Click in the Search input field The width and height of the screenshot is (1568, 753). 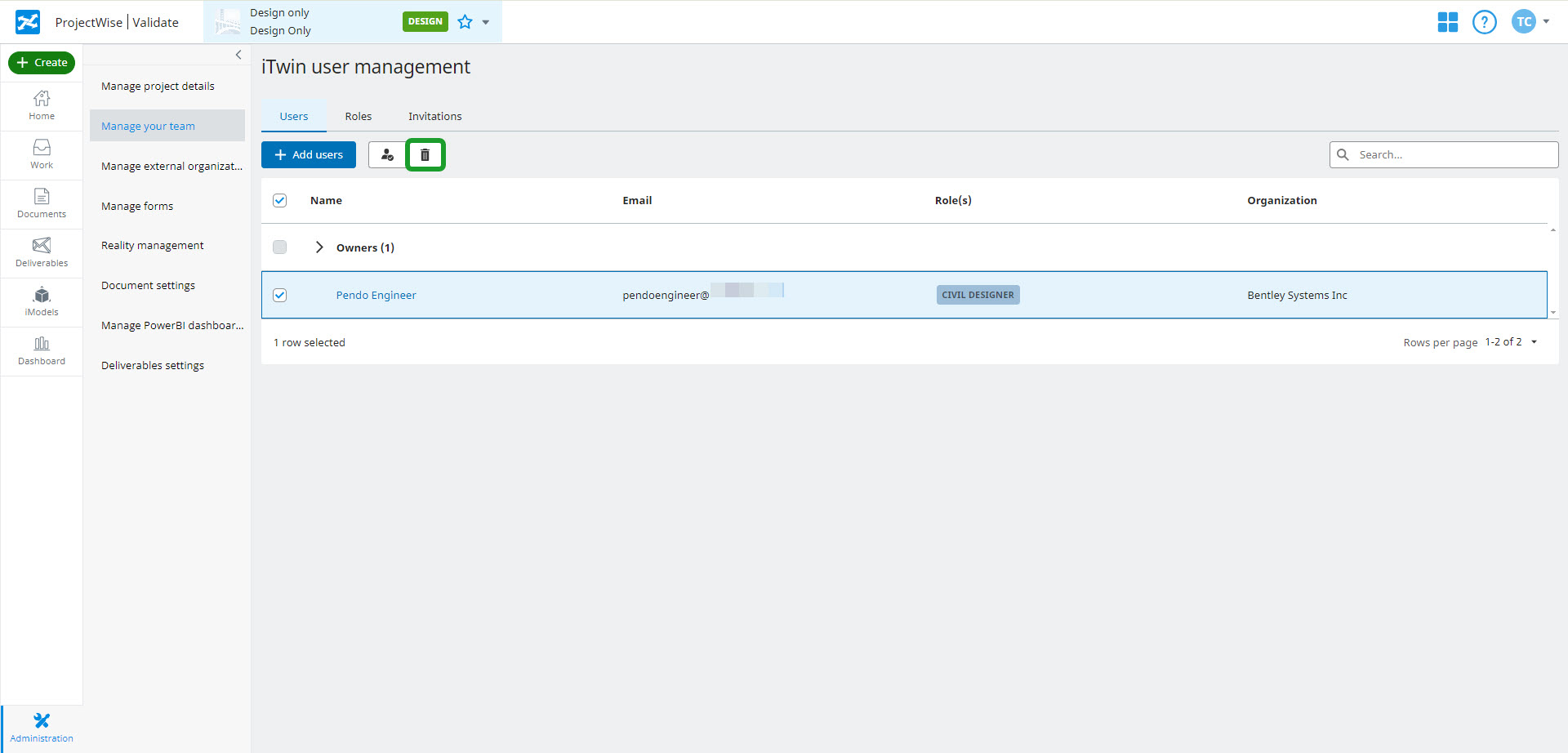tap(1444, 154)
